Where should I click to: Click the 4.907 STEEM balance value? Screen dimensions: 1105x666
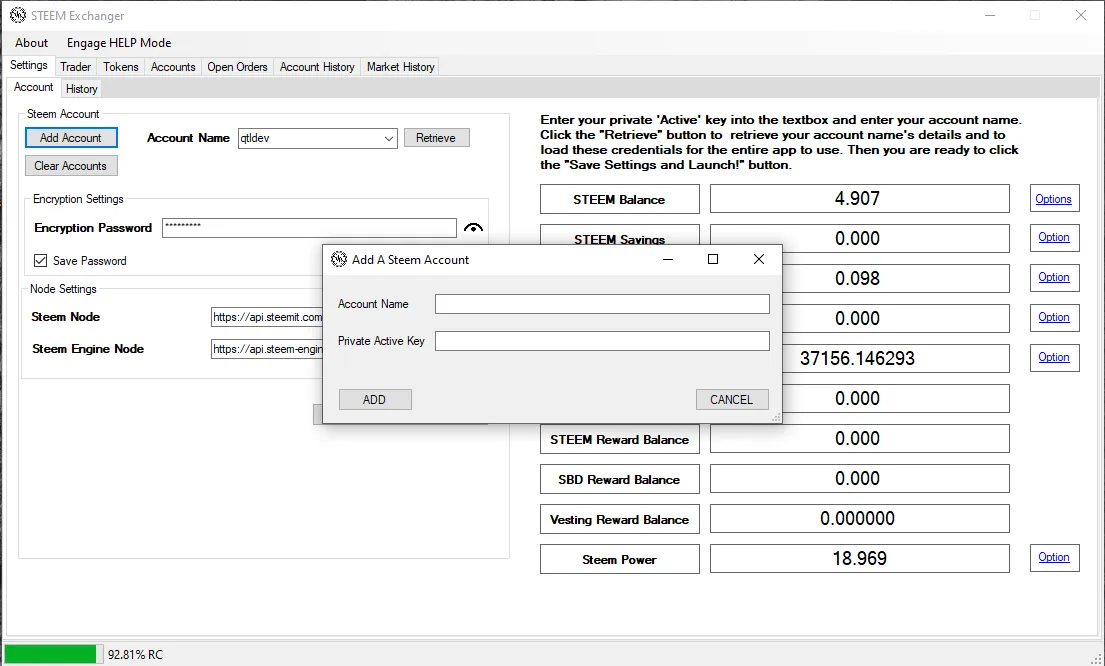(x=859, y=199)
